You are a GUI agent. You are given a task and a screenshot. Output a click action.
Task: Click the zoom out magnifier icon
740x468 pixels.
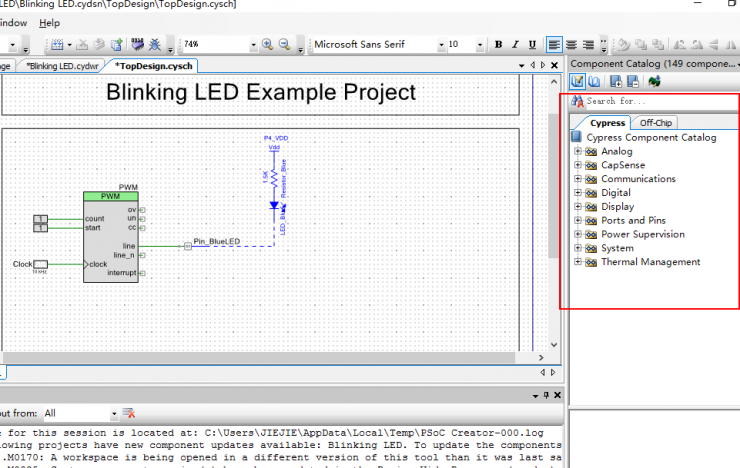pos(285,45)
